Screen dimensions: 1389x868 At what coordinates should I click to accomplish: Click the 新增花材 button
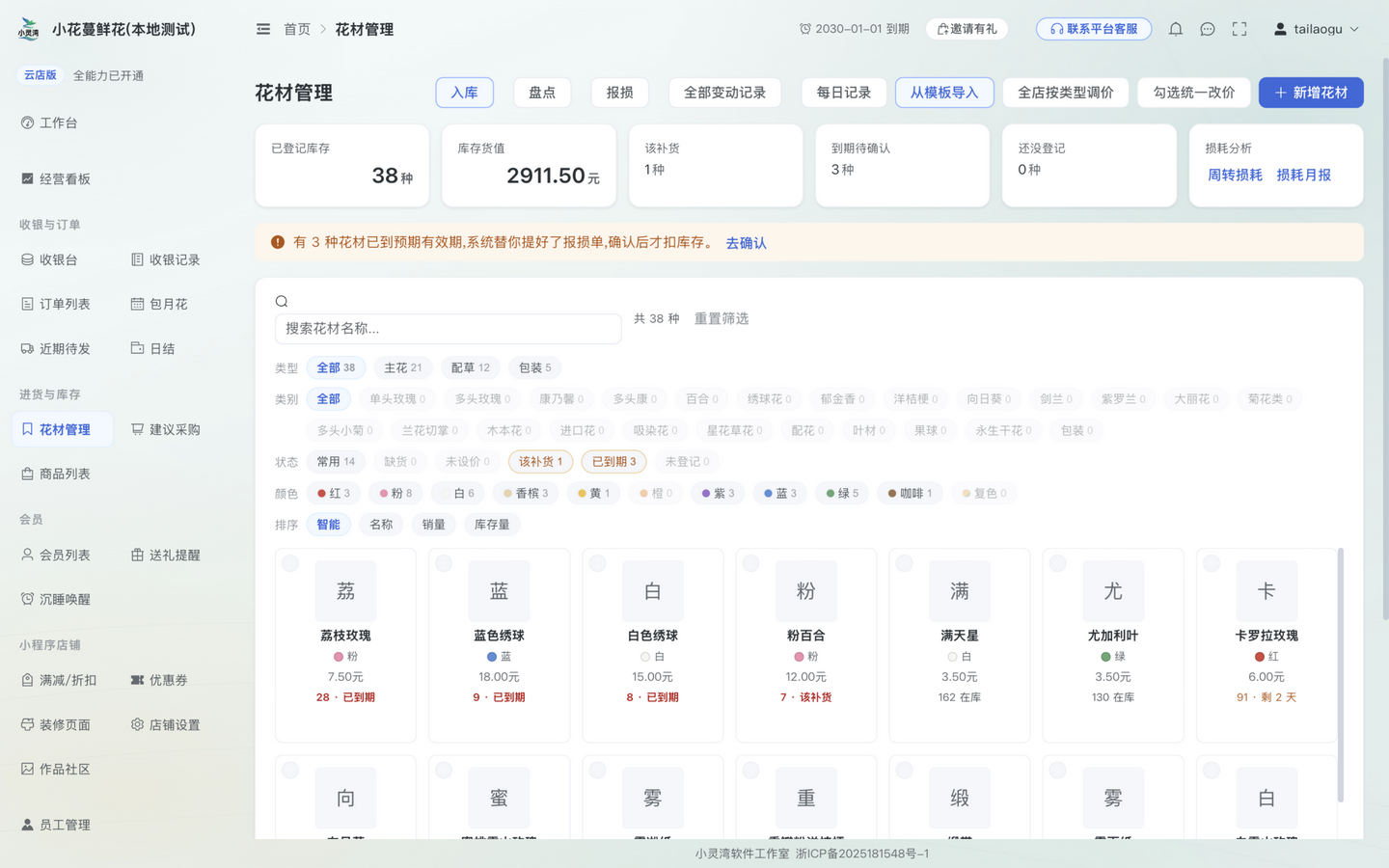(x=1311, y=93)
